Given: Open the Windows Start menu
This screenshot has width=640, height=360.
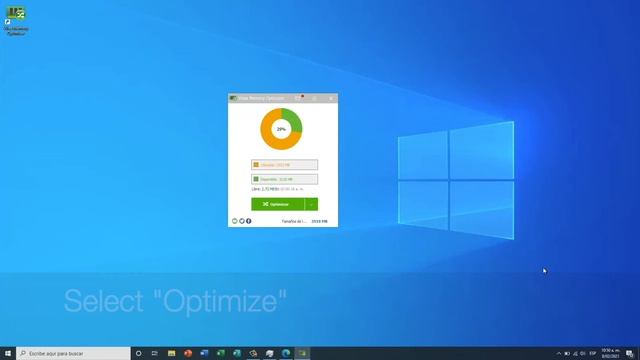Looking at the screenshot, I should (8, 353).
